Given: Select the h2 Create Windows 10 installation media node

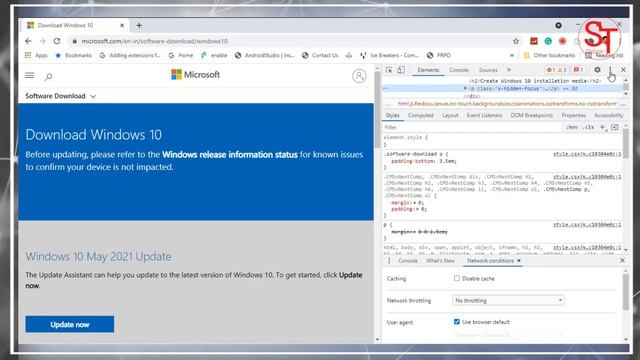Looking at the screenshot, I should pyautogui.click(x=535, y=81).
